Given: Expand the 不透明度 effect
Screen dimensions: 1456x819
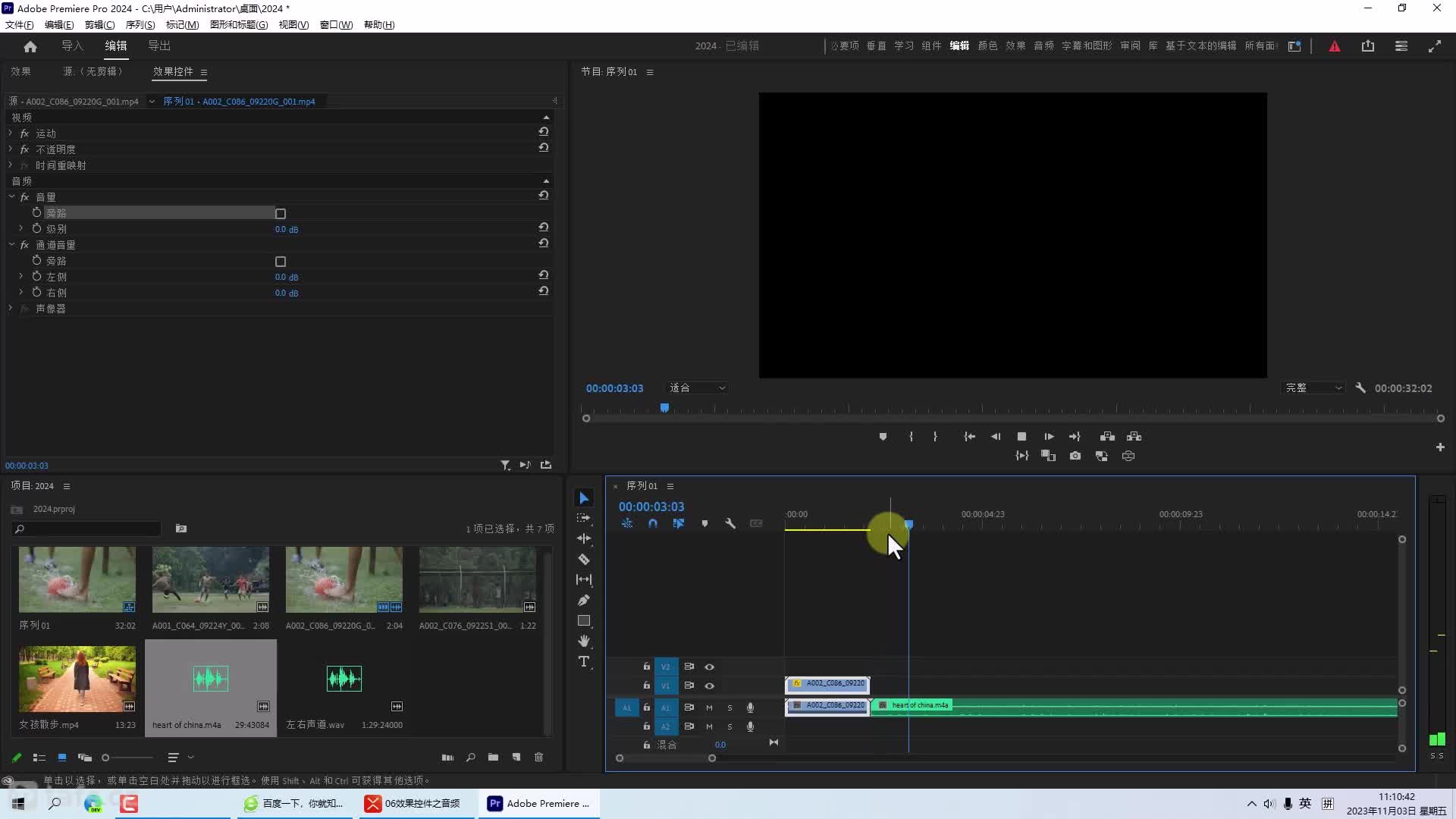Looking at the screenshot, I should click(11, 149).
